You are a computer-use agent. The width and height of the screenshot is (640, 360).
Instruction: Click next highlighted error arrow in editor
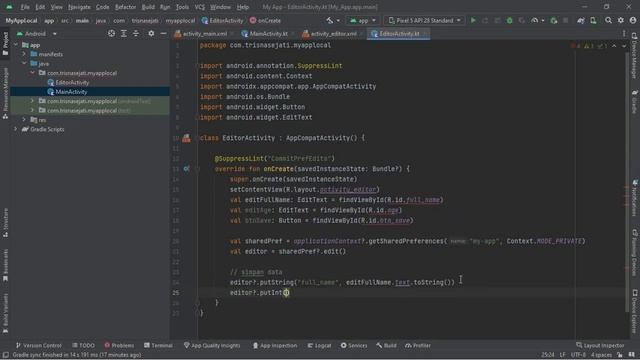coord(624,46)
